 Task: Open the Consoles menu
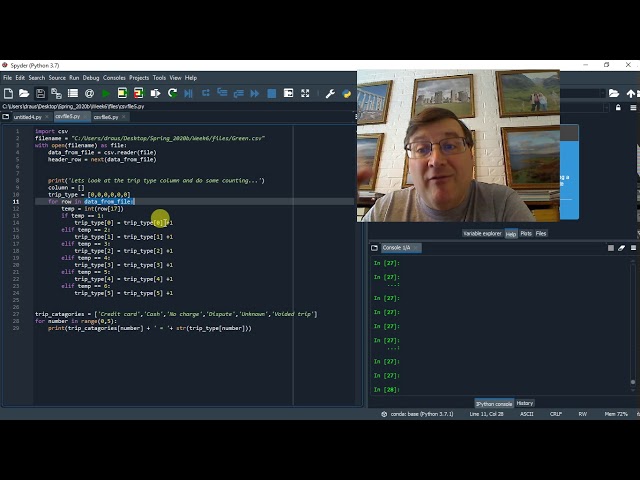tap(114, 78)
